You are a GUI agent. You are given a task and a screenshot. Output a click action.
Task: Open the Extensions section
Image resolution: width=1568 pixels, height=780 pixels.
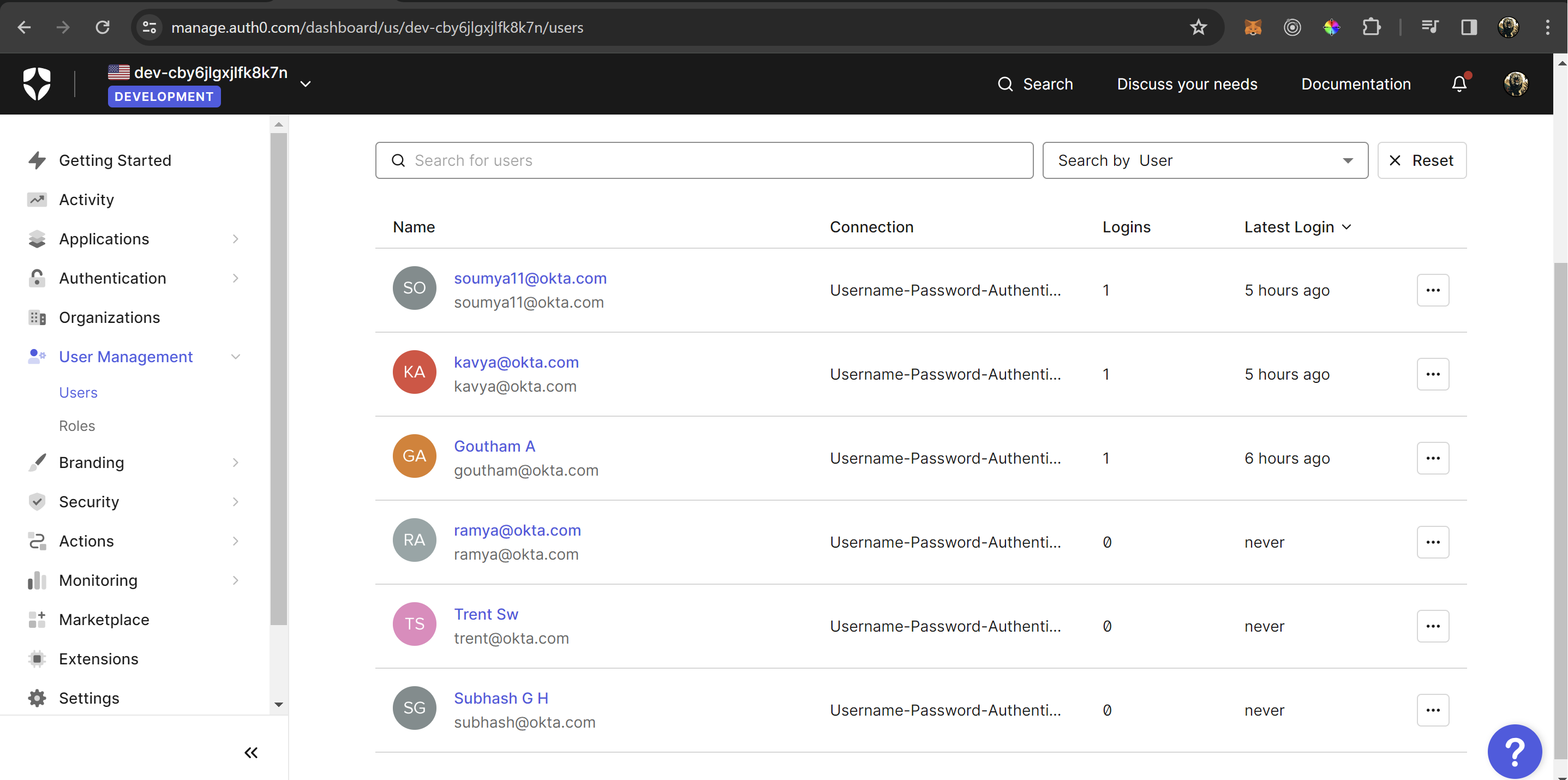click(x=99, y=658)
